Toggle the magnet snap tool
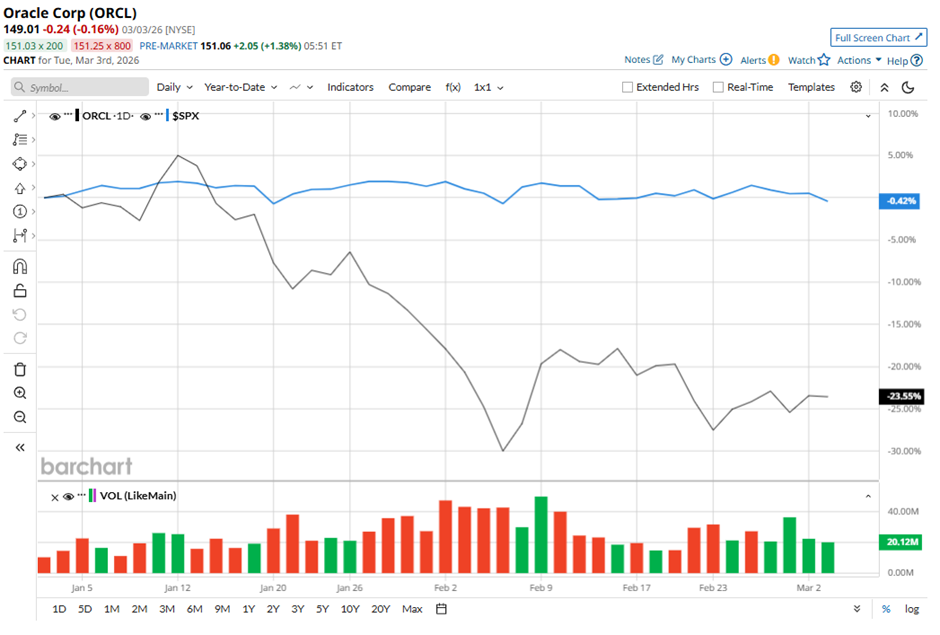Image resolution: width=940 pixels, height=635 pixels. pyautogui.click(x=20, y=266)
